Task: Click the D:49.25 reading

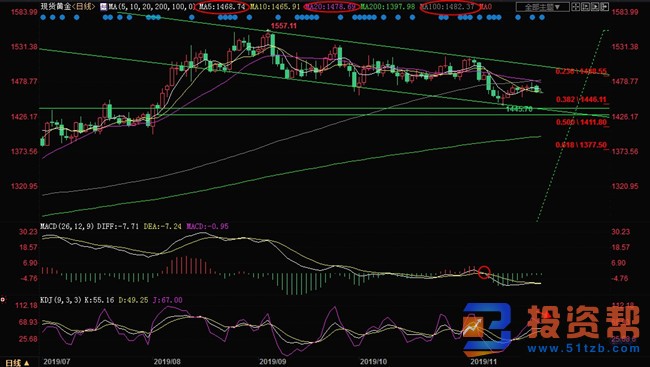Action: coord(133,300)
